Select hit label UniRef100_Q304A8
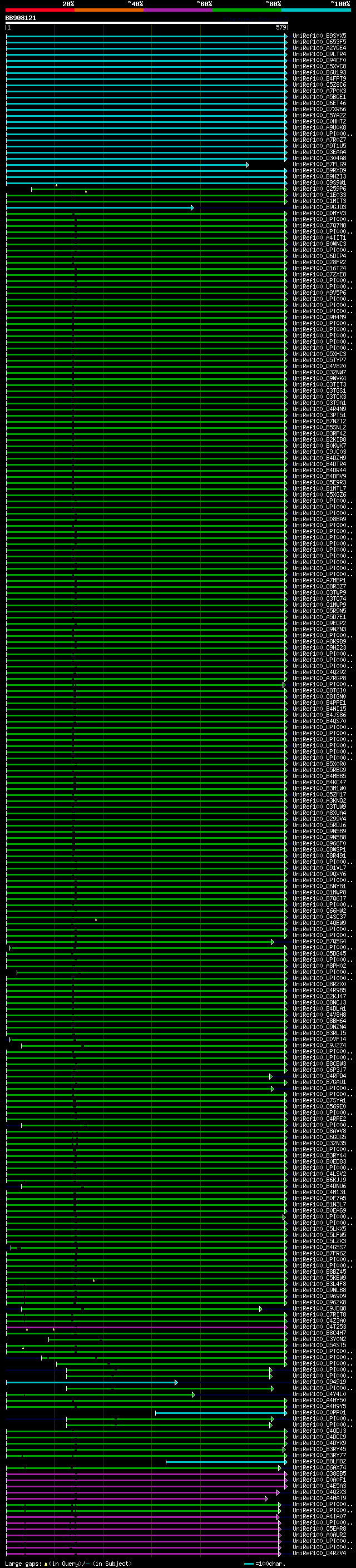 [x=319, y=159]
